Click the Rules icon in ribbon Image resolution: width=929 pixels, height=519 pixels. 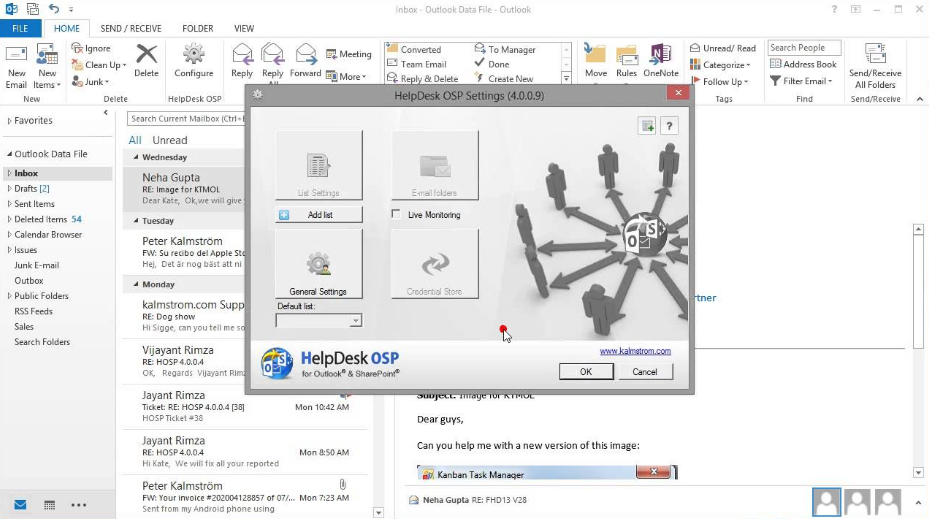(626, 55)
